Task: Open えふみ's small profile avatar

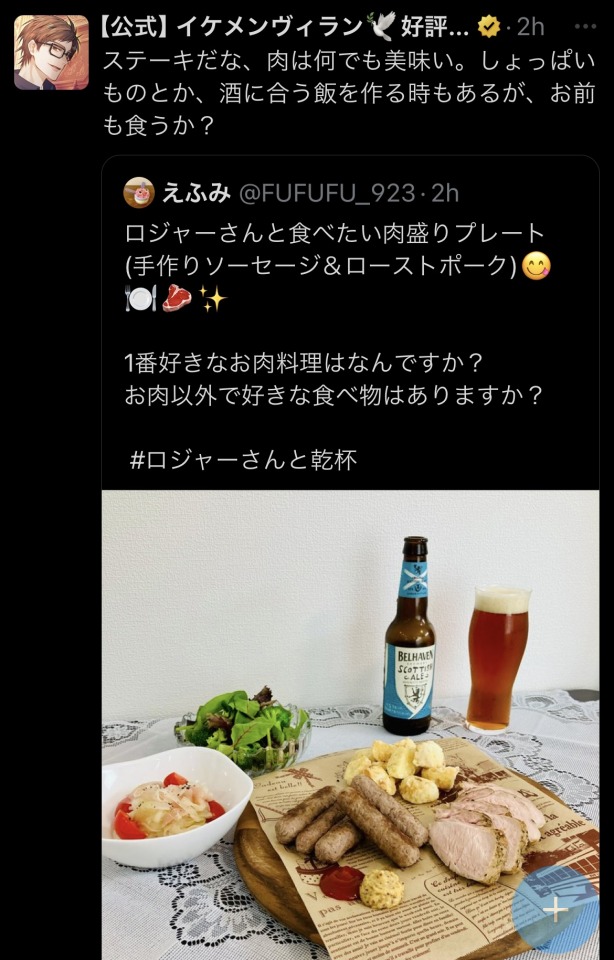Action: 139,193
